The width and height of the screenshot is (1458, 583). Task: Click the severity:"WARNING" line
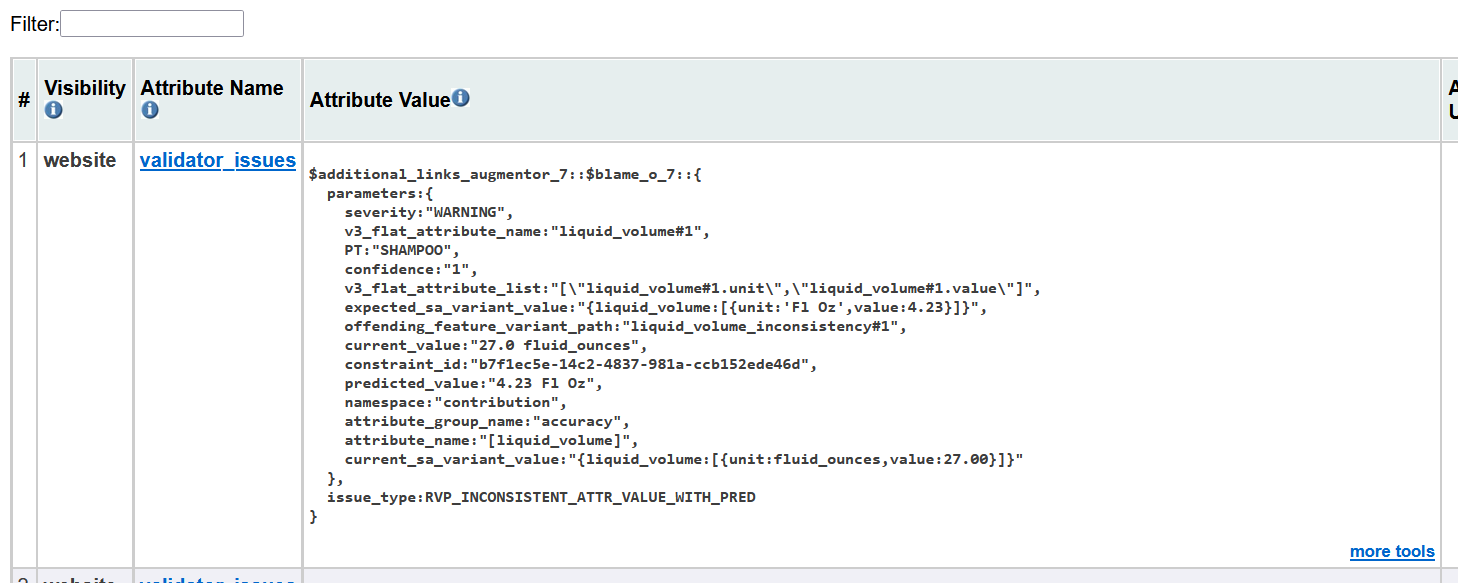pos(429,212)
